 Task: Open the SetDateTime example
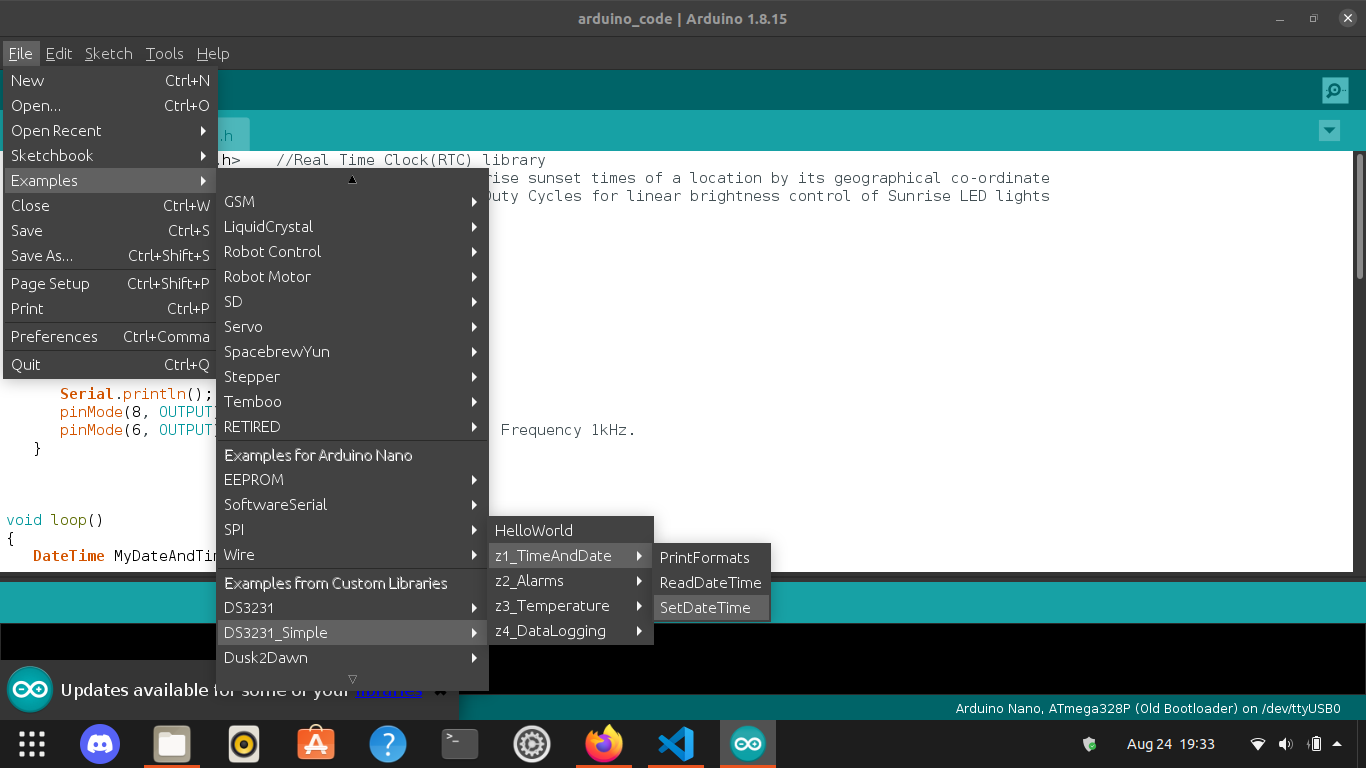pyautogui.click(x=712, y=608)
